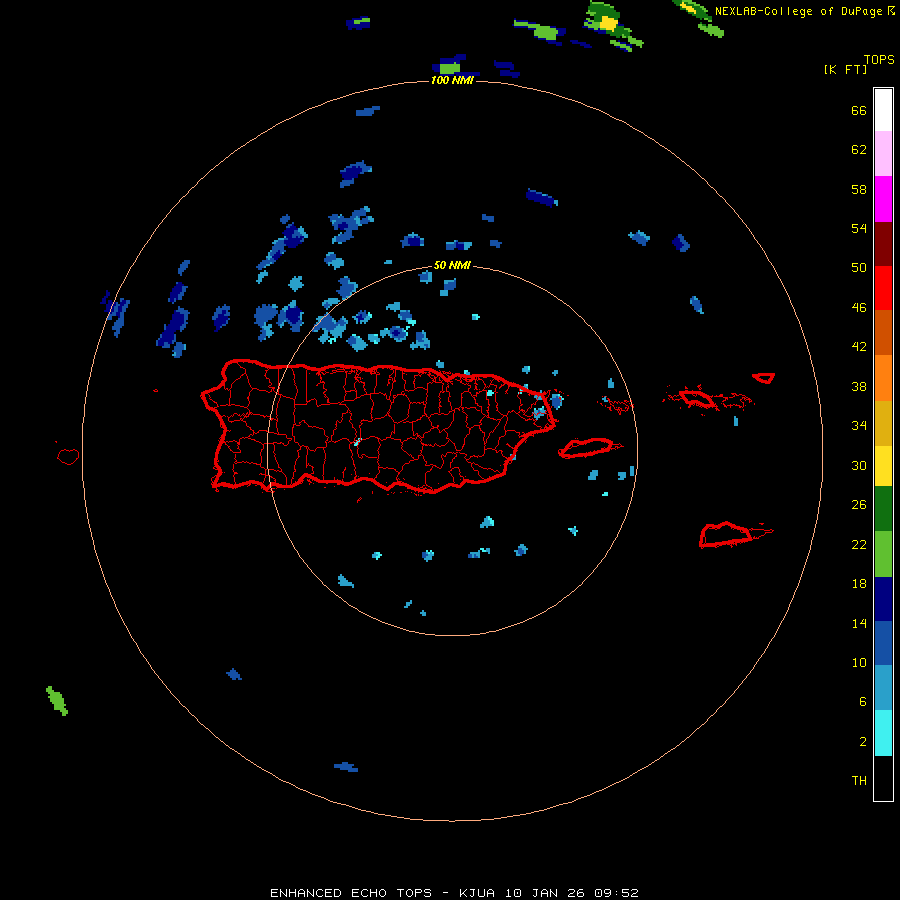This screenshot has height=900, width=900.
Task: Click the "[K FT]" units label
Action: [845, 69]
